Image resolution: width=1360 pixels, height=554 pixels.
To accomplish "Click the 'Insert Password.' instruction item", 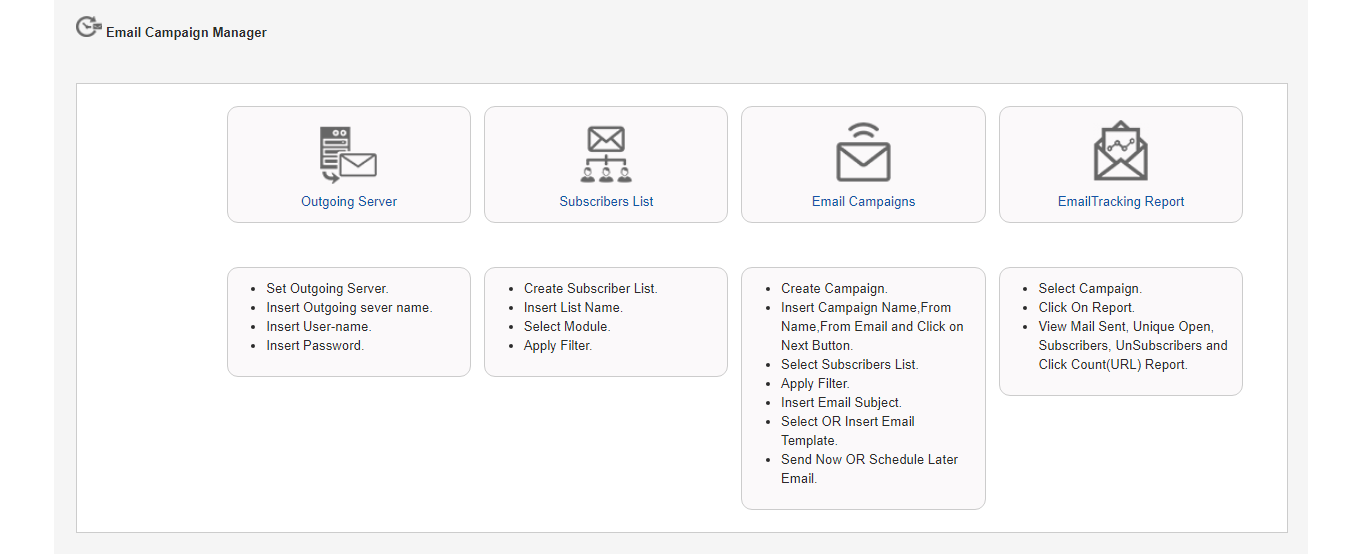I will [x=315, y=345].
